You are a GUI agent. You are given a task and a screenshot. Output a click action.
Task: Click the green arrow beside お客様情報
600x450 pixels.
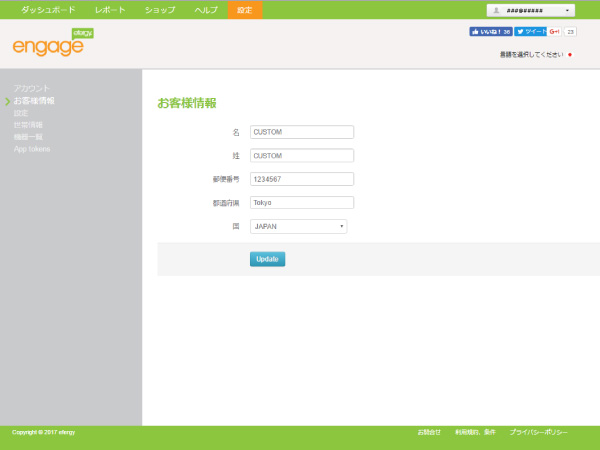pos(7,101)
